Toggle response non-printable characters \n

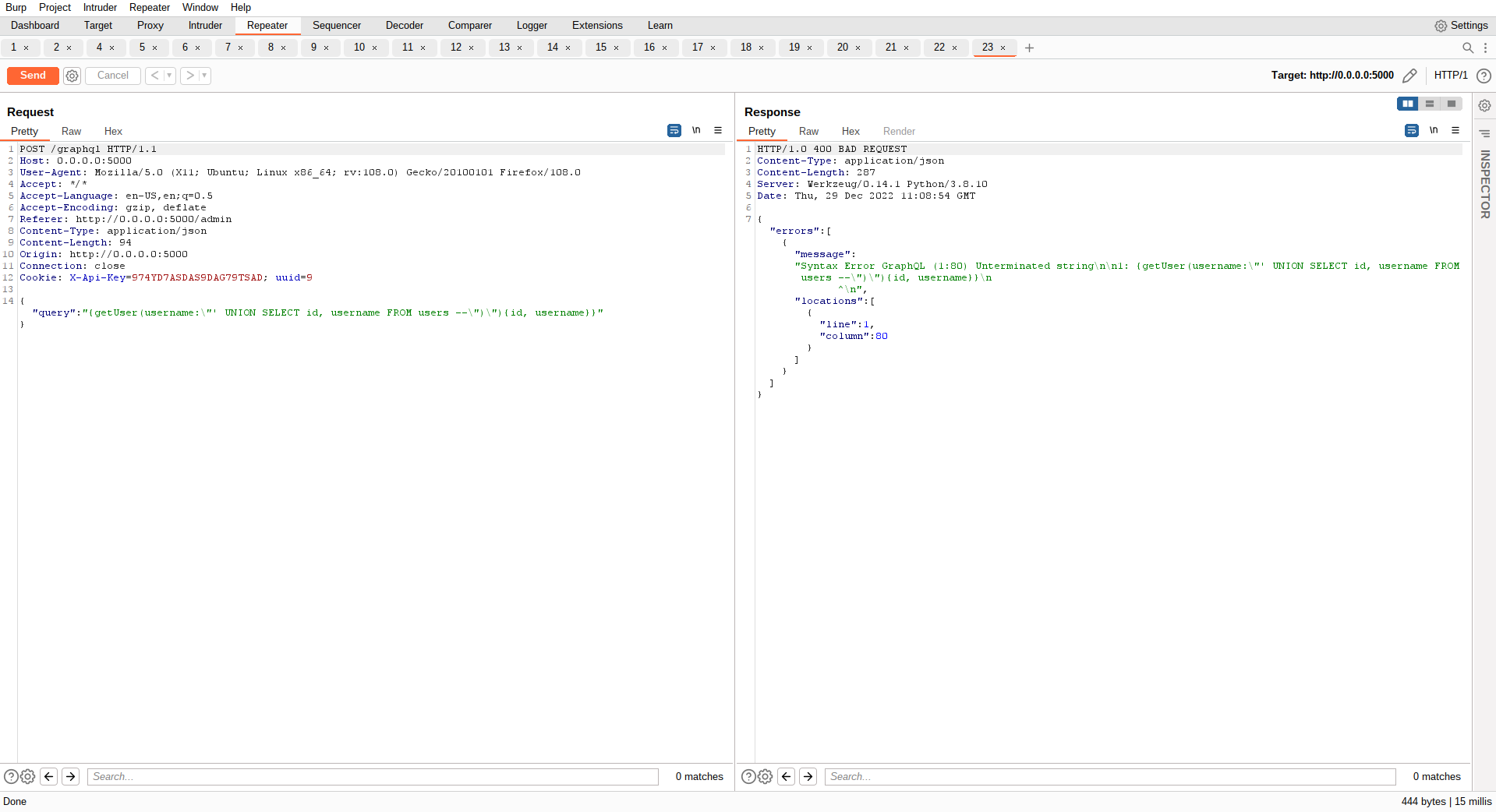click(1434, 130)
